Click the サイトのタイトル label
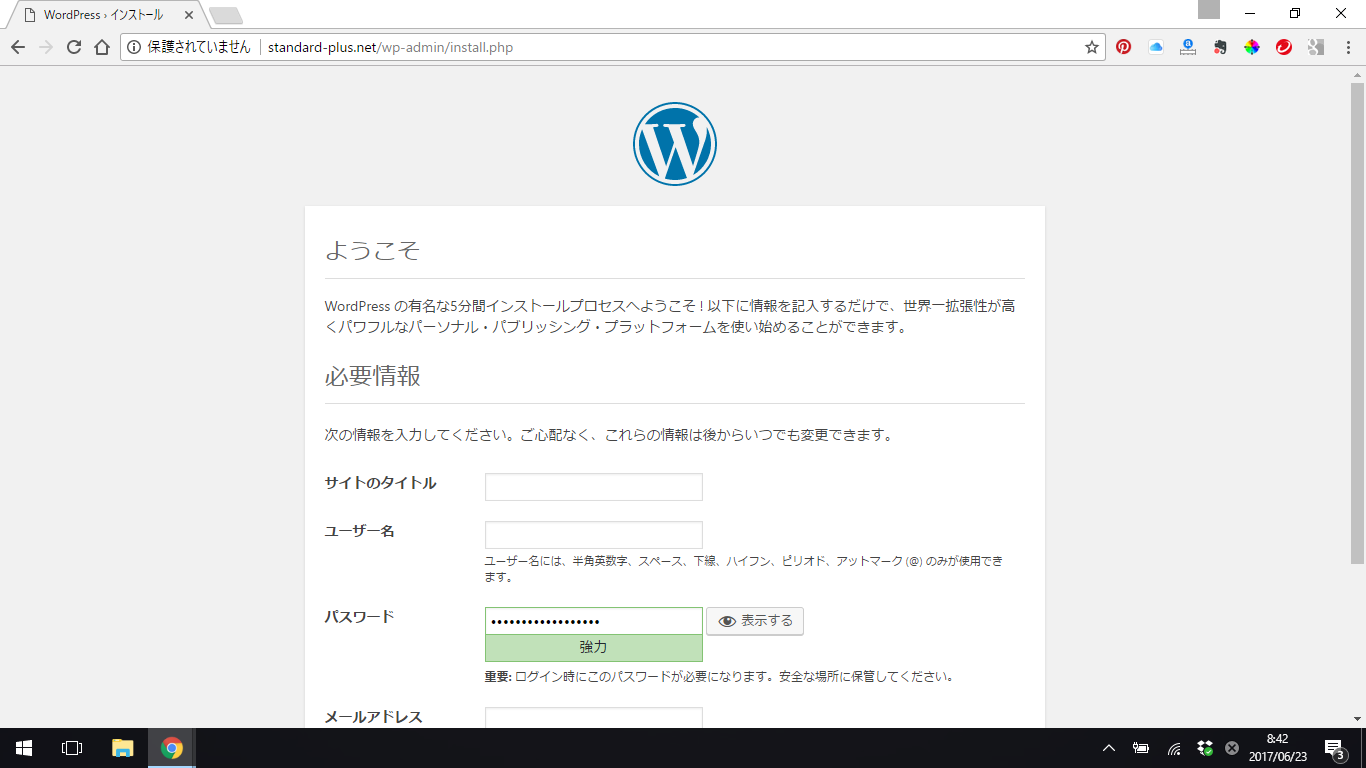This screenshot has width=1366, height=768. pyautogui.click(x=381, y=483)
